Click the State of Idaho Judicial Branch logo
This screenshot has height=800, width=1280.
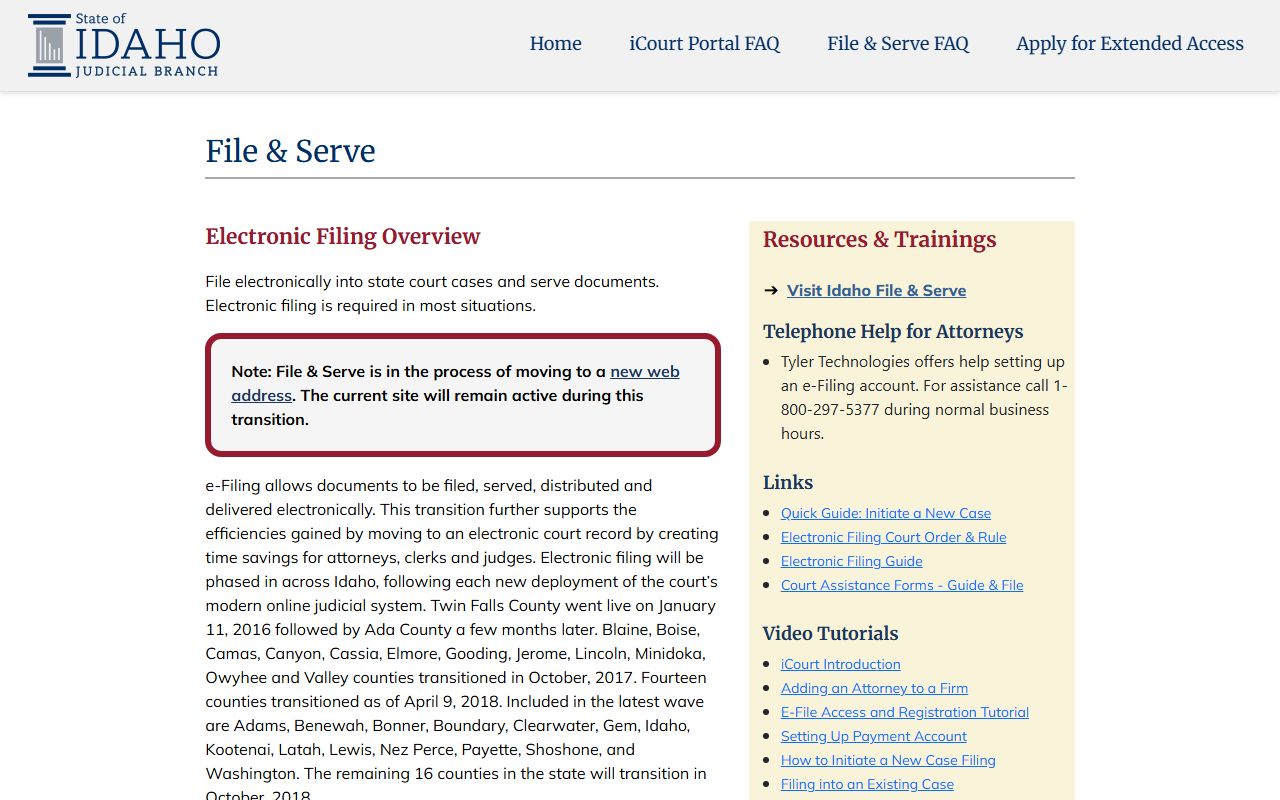[124, 45]
